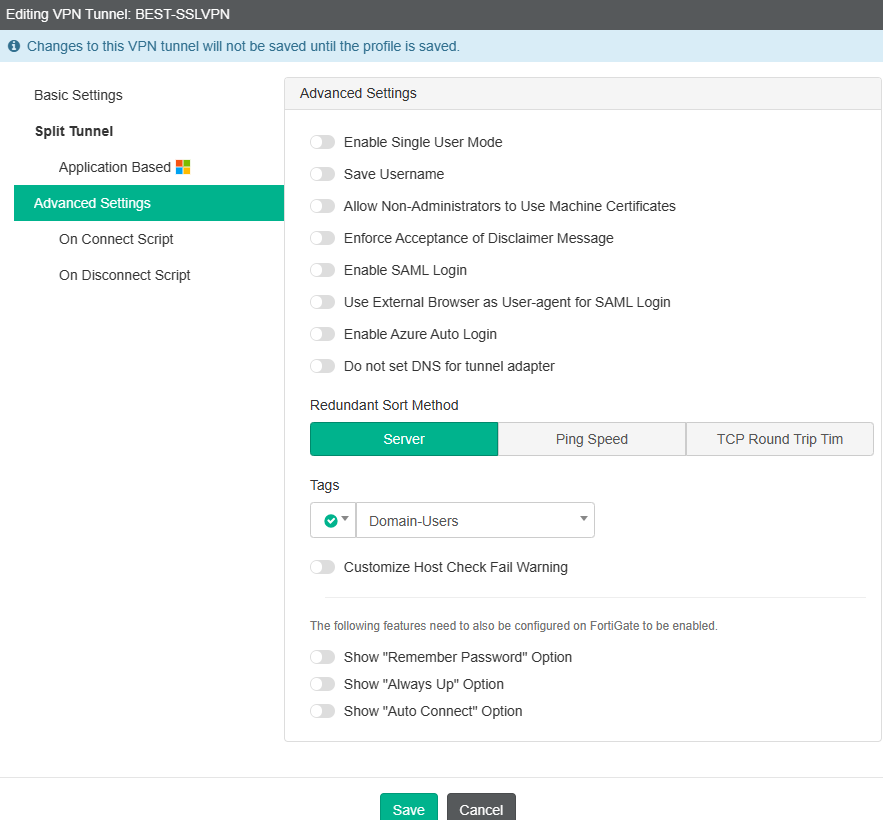Image resolution: width=883 pixels, height=820 pixels.
Task: Toggle Show "Remember Password" Option
Action: (322, 657)
